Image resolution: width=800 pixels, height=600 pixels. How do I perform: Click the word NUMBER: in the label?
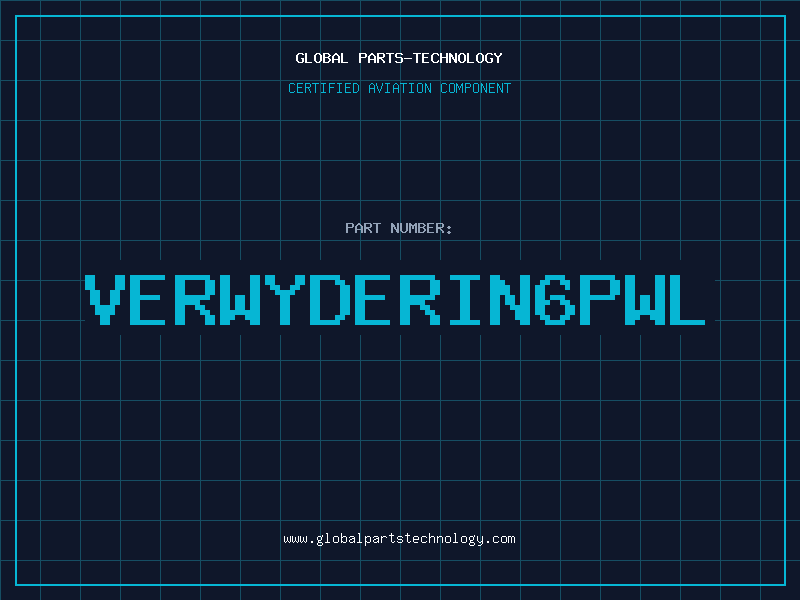point(421,228)
